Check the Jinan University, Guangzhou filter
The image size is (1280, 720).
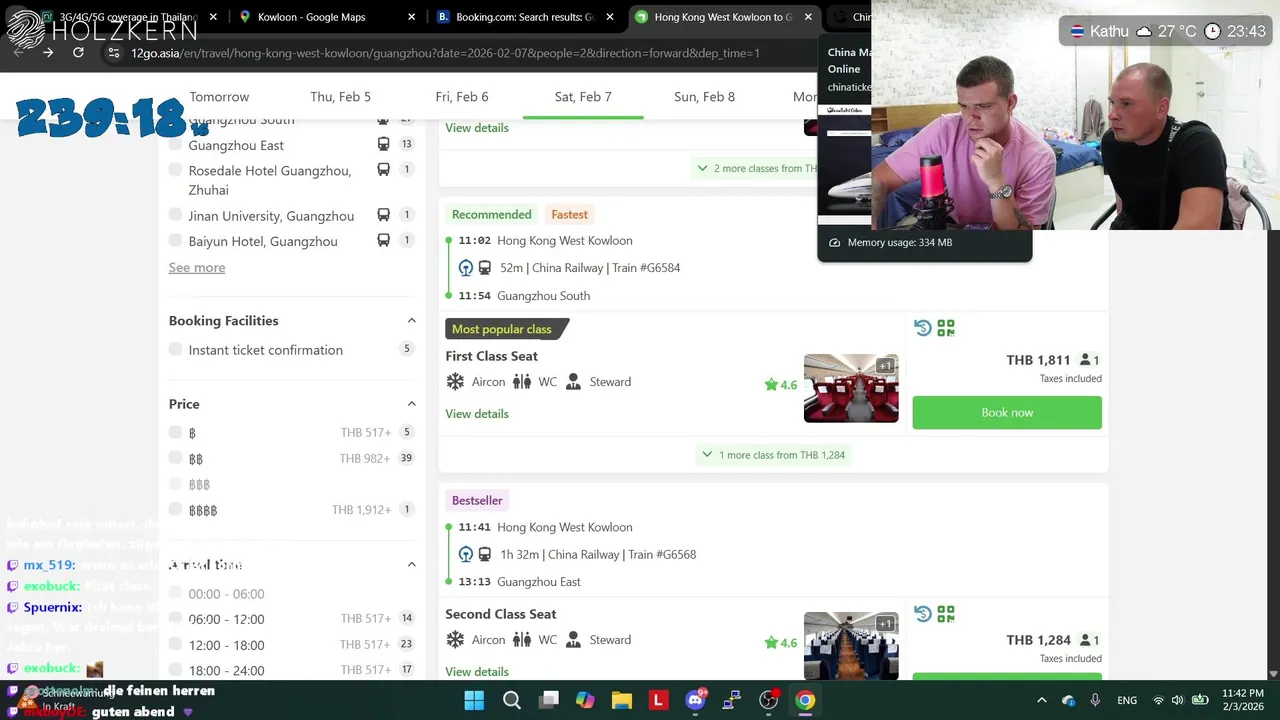click(x=176, y=215)
